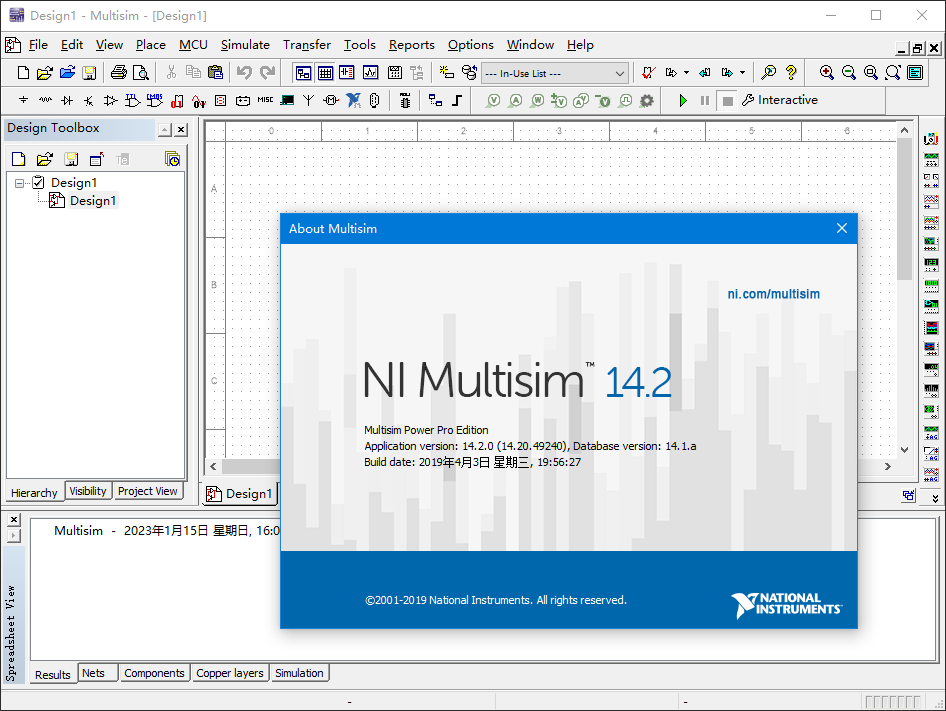Expand the instruments toolbar overflow chevron
946x711 pixels.
[935, 499]
